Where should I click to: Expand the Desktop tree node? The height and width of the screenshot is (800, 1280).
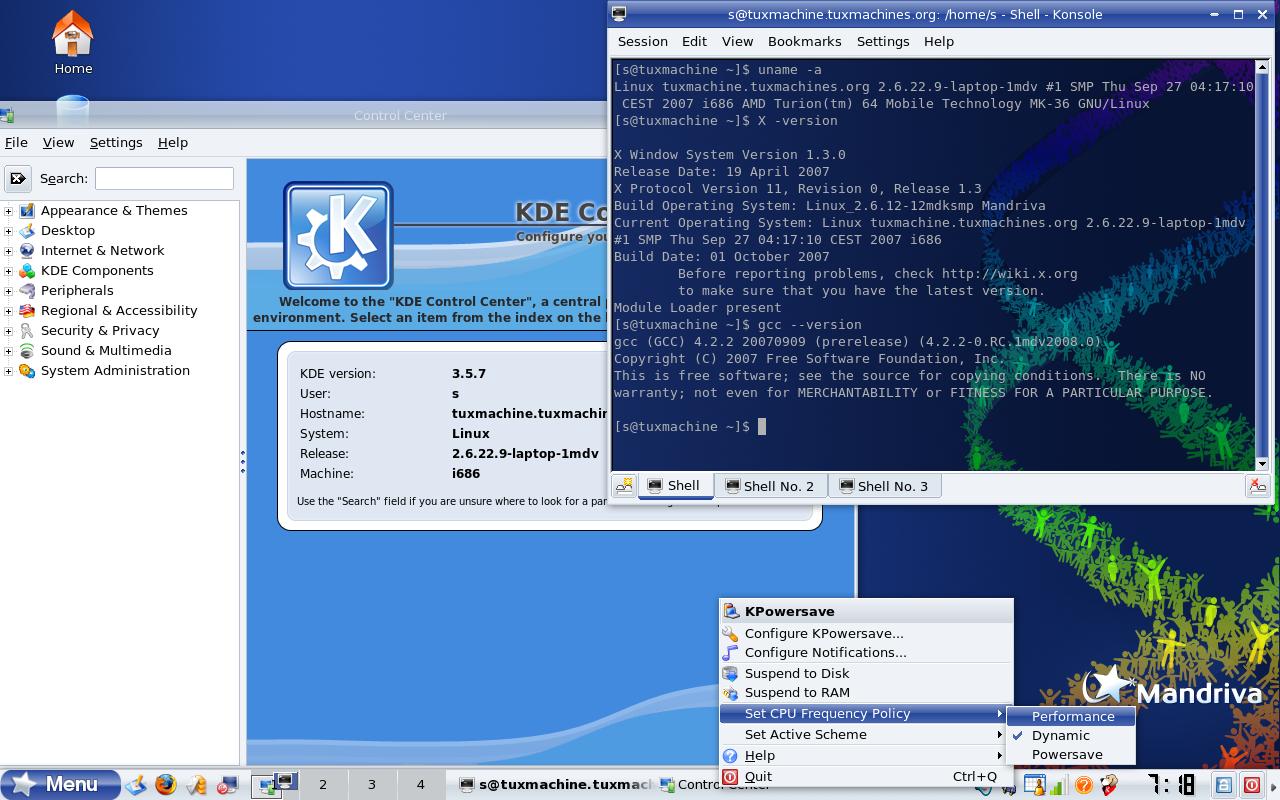point(9,231)
